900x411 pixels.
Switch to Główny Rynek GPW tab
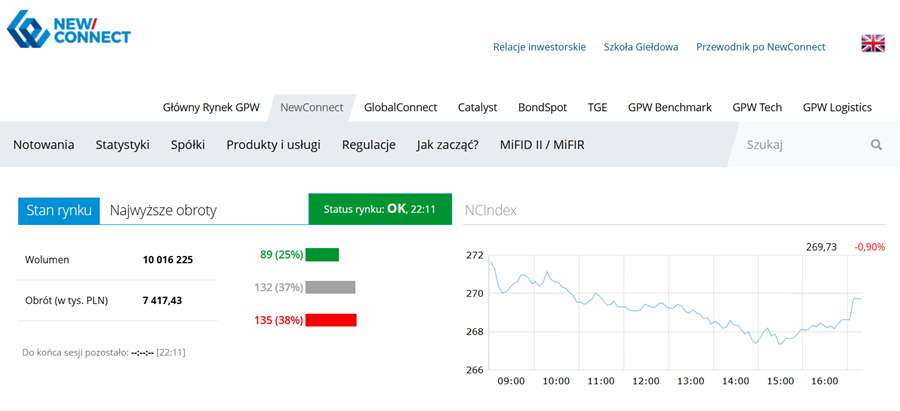tap(211, 107)
